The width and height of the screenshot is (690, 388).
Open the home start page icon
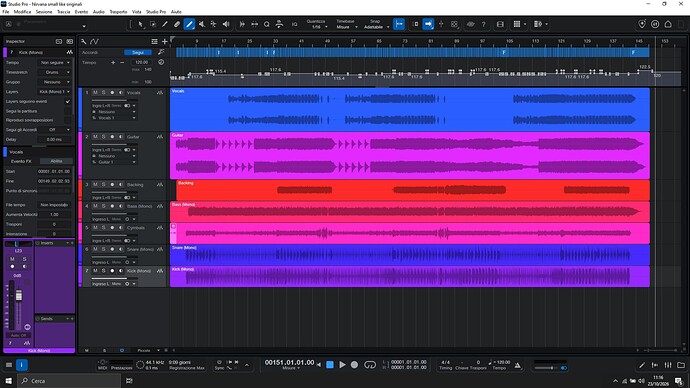pyautogui.click(x=668, y=24)
